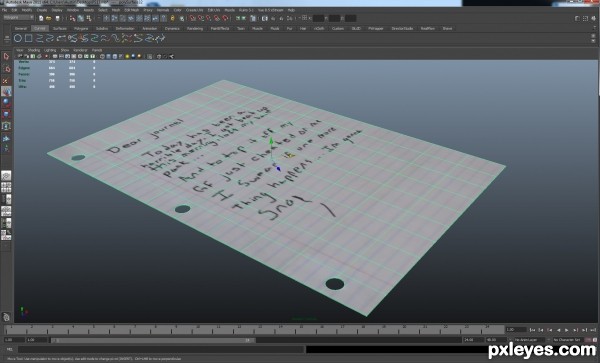Click the MEL command line input
Image resolution: width=600 pixels, height=363 pixels.
click(161, 349)
